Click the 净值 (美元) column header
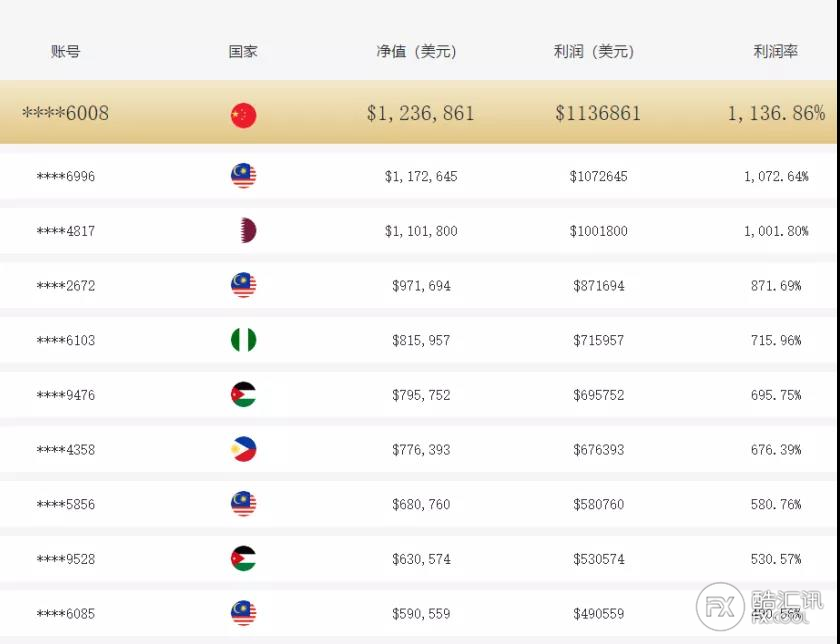The image size is (840, 644). click(416, 51)
